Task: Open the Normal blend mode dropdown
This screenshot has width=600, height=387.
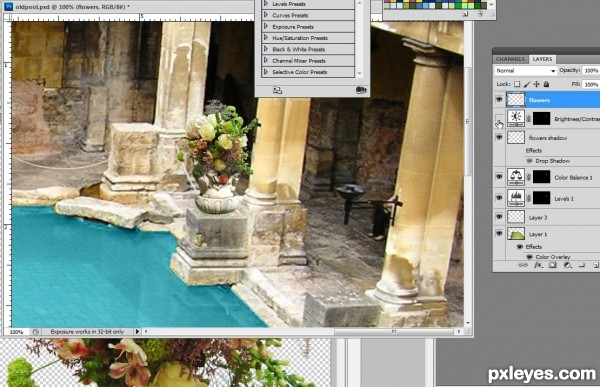Action: click(525, 70)
